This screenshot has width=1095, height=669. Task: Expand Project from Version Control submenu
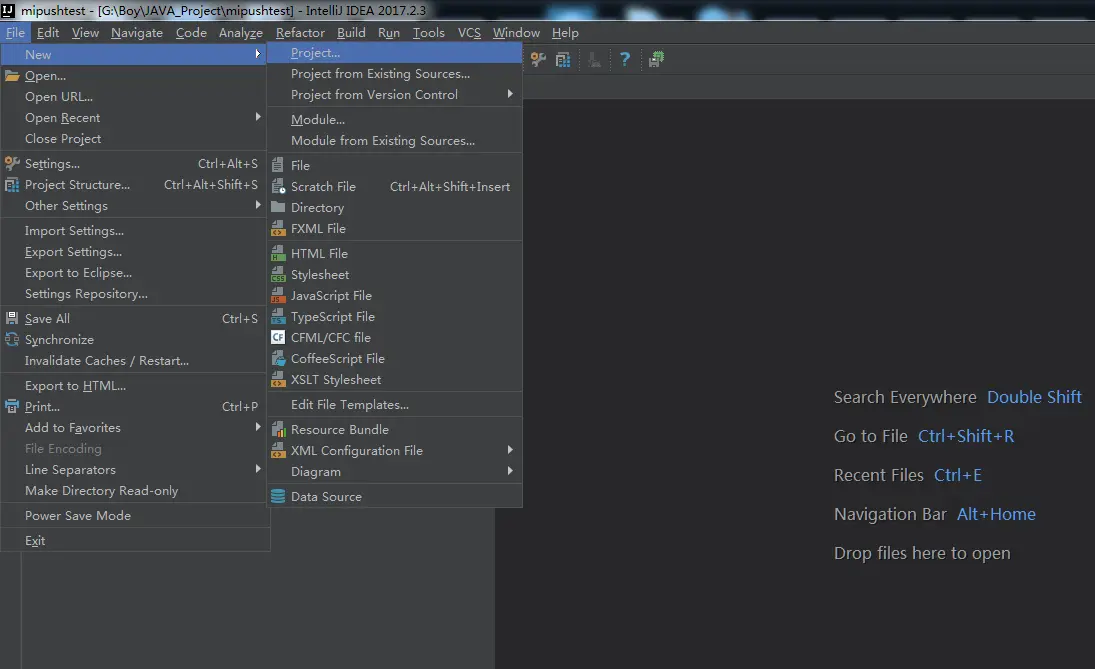395,94
